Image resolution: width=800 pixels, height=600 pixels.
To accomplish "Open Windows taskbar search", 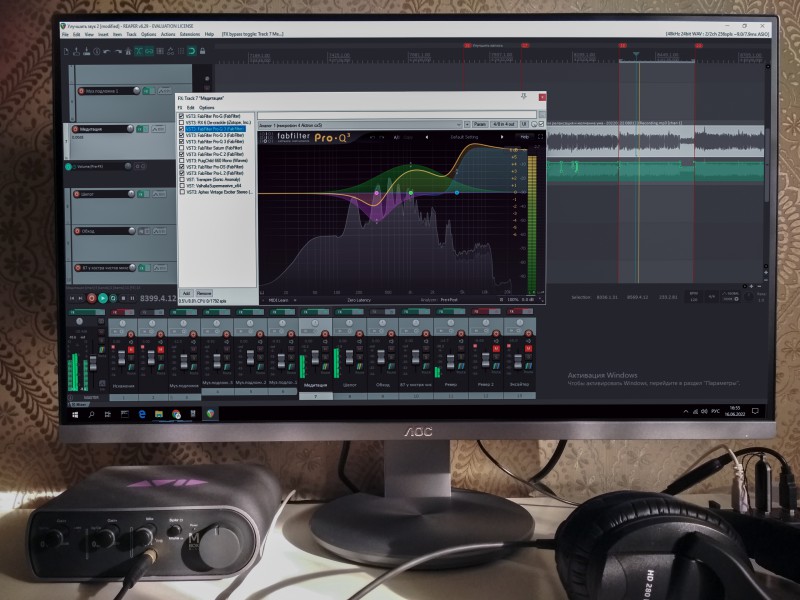I will coord(91,415).
